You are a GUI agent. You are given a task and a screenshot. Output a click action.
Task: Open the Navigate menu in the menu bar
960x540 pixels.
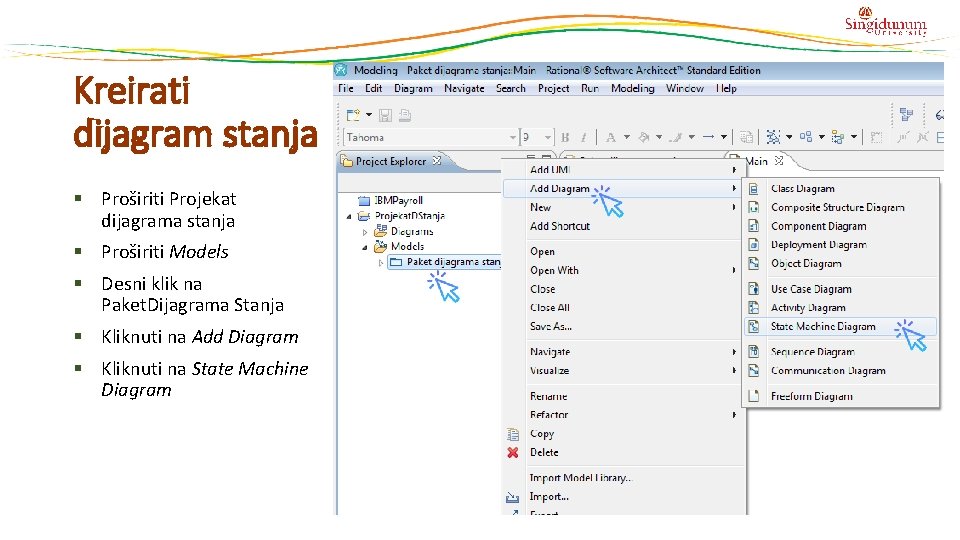[x=464, y=88]
